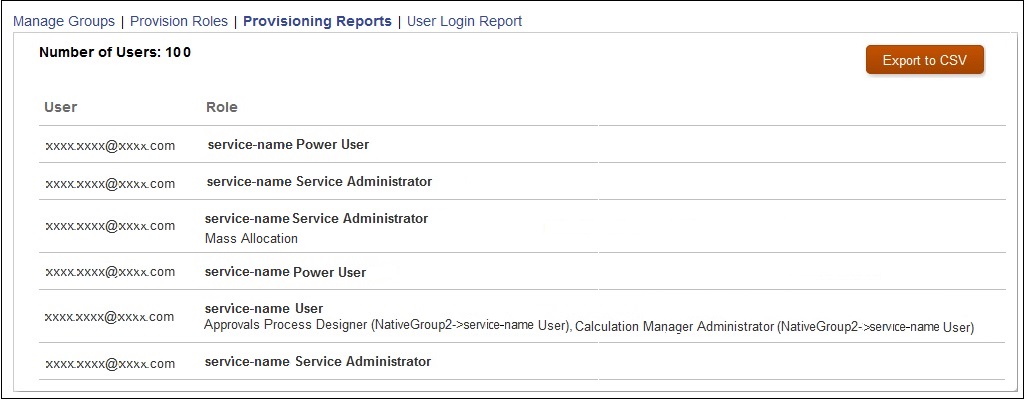Image resolution: width=1027 pixels, height=402 pixels.
Task: Click the service-name User role entry
Action: [264, 309]
